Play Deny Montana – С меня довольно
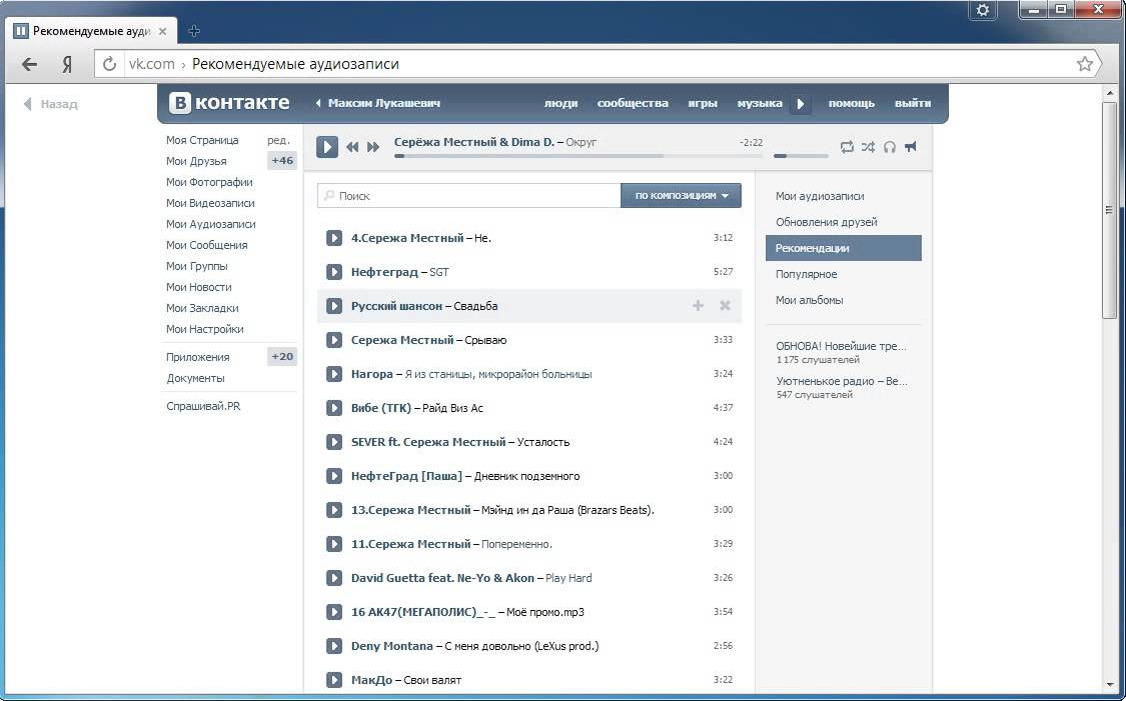Screen dimensions: 1126x701 pyautogui.click(x=334, y=646)
